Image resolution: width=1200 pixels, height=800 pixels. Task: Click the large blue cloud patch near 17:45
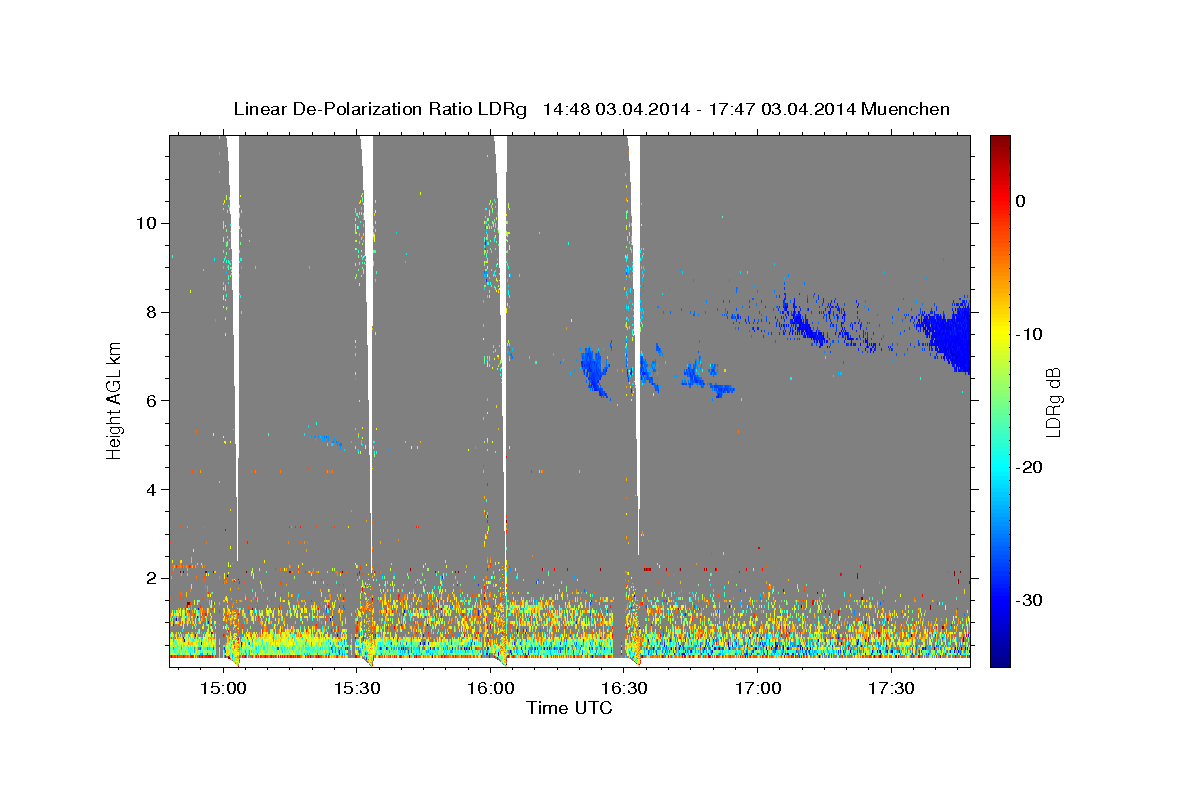(x=948, y=335)
